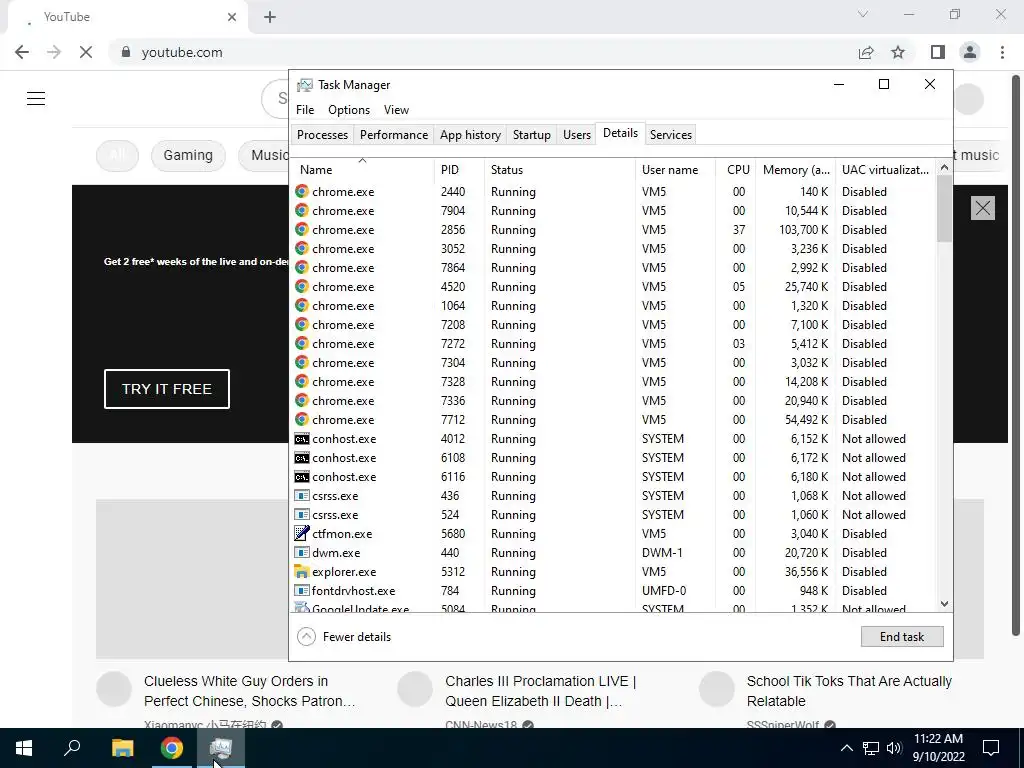Sort by the PID column header
Viewport: 1024px width, 768px height.
[459, 170]
